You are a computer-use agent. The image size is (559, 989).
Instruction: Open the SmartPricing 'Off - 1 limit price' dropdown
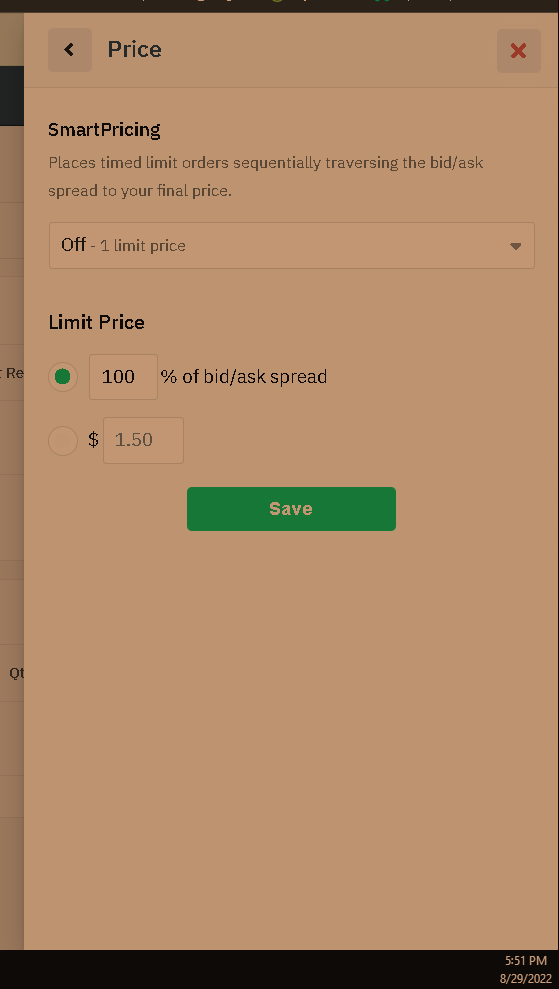pyautogui.click(x=291, y=245)
